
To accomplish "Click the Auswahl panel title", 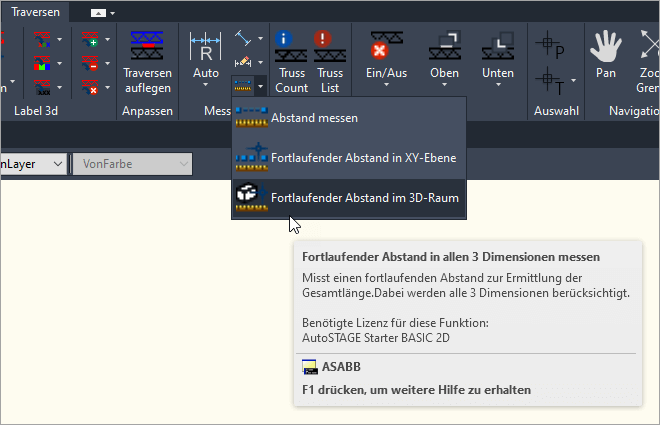I will 556,111.
